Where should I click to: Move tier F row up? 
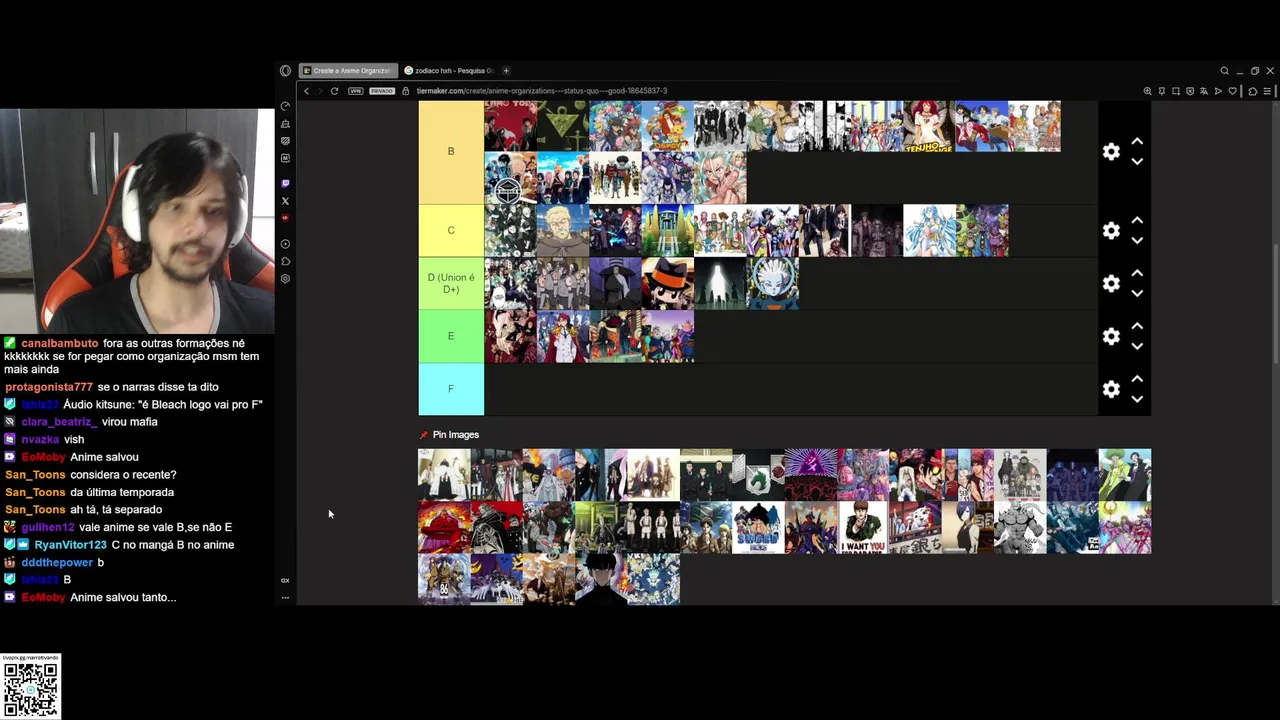[x=1137, y=379]
